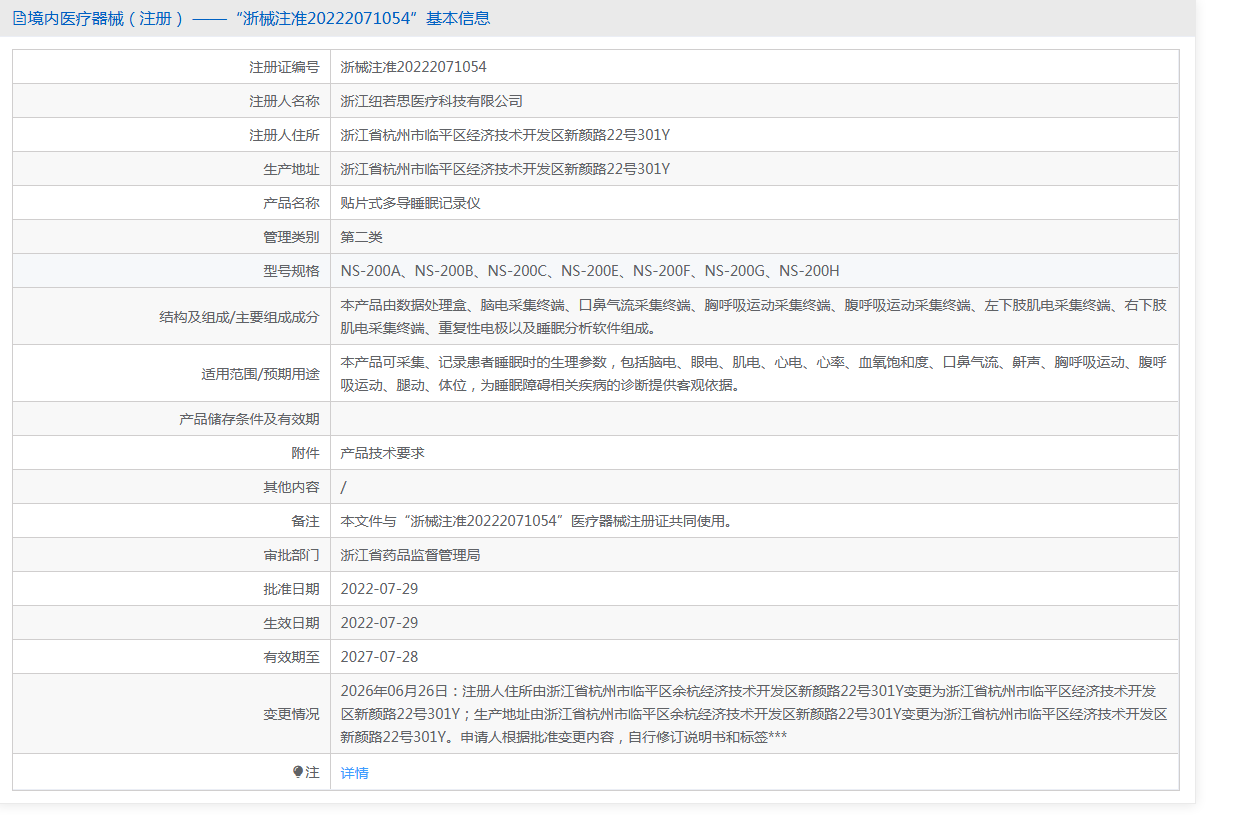Click the 型号规格 row label
The image size is (1235, 816).
(x=291, y=271)
